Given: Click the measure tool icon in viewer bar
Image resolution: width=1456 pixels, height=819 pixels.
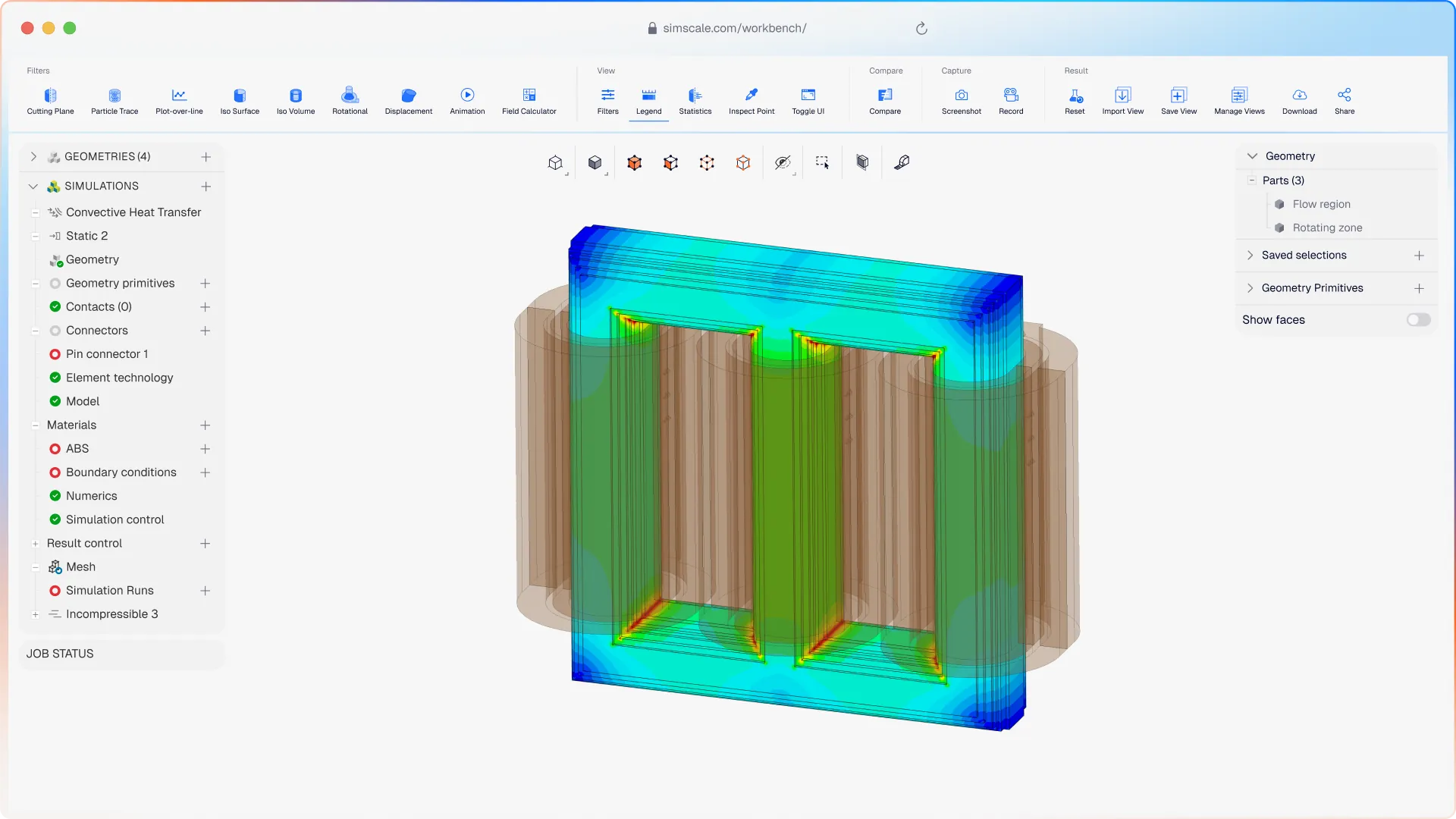Looking at the screenshot, I should pyautogui.click(x=902, y=162).
